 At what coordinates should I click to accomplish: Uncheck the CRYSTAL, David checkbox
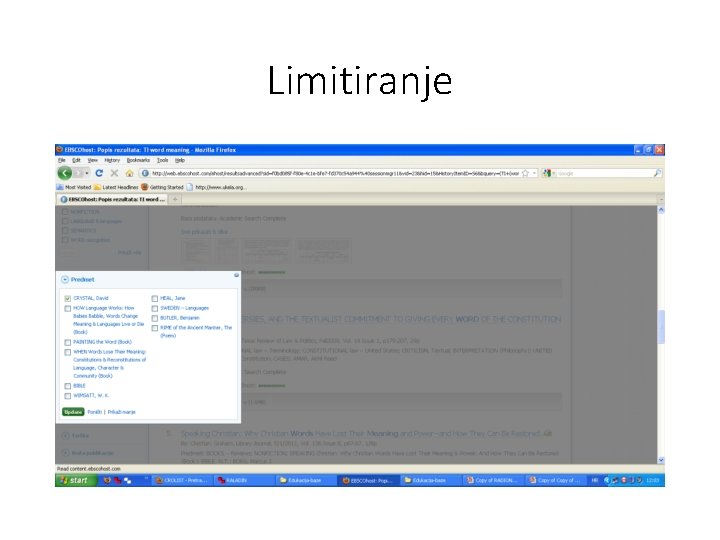pyautogui.click(x=68, y=298)
